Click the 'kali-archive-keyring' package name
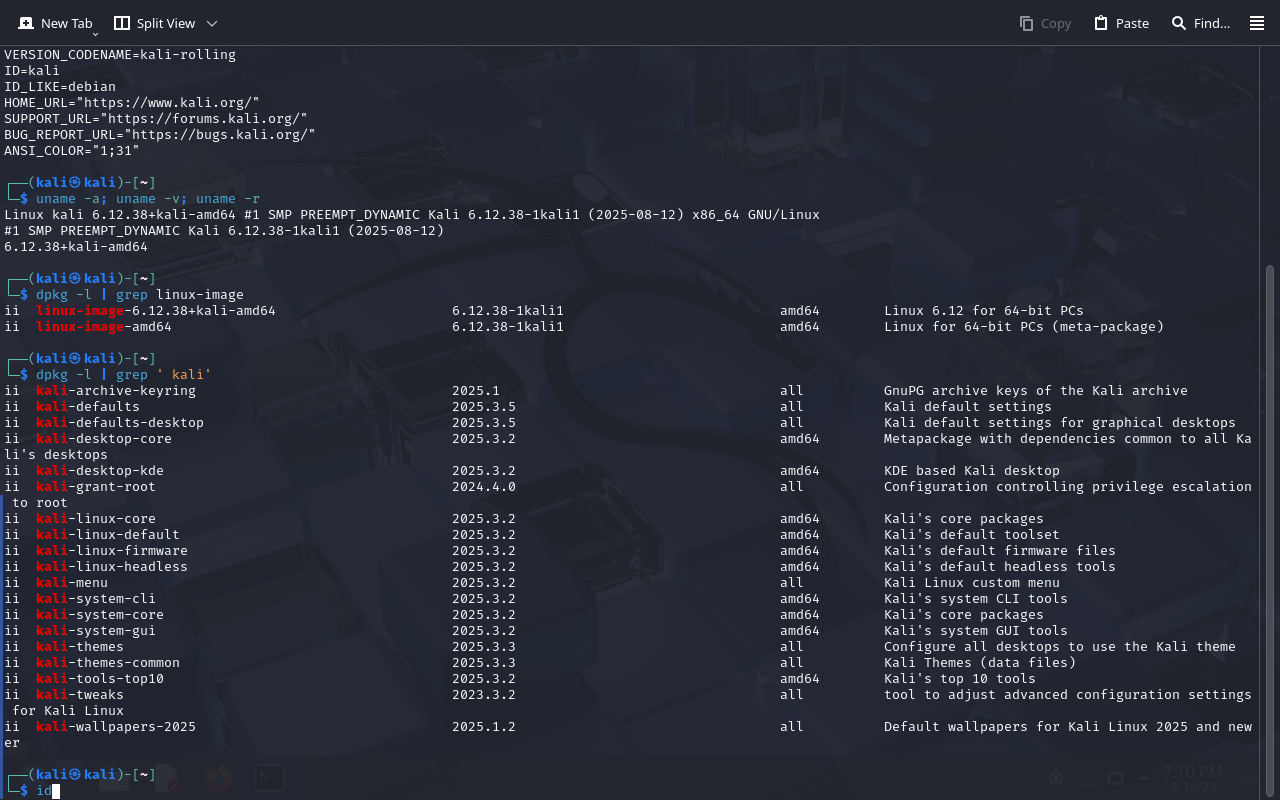Image resolution: width=1280 pixels, height=800 pixels. (x=116, y=391)
